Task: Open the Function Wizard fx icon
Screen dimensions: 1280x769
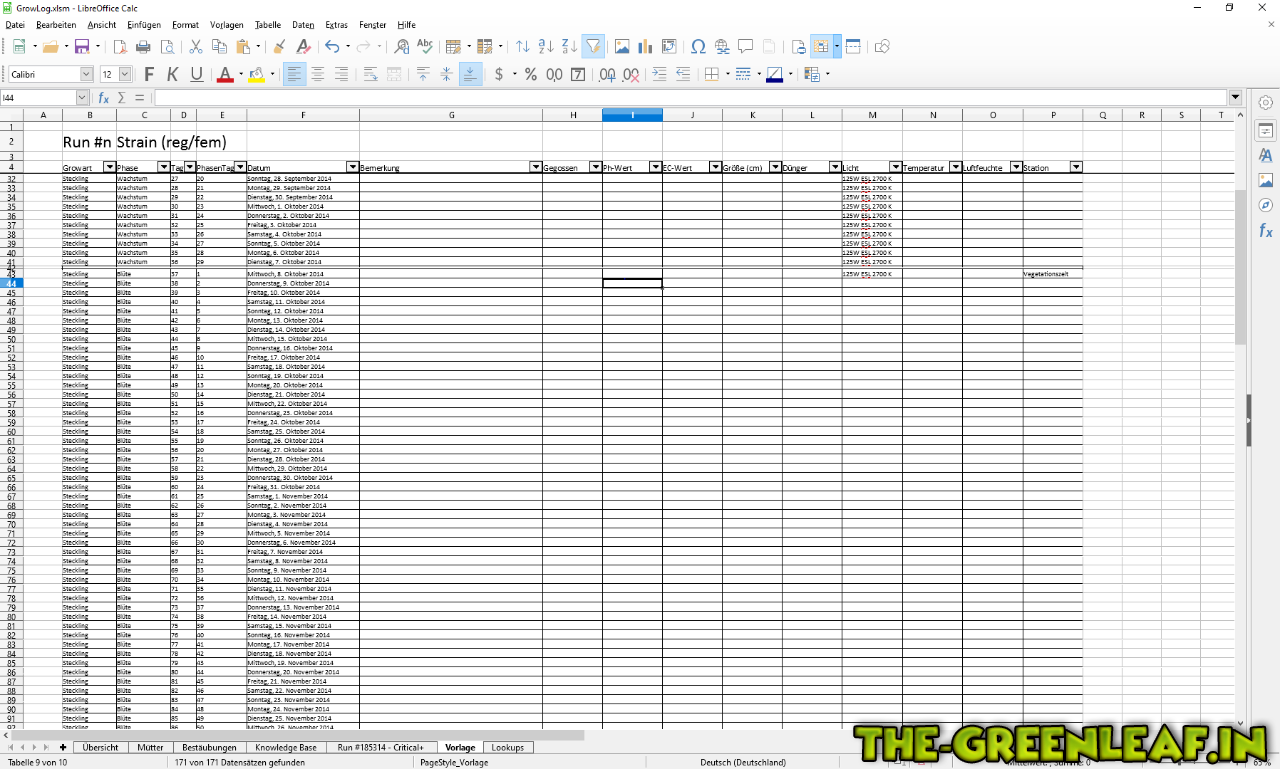Action: 103,98
